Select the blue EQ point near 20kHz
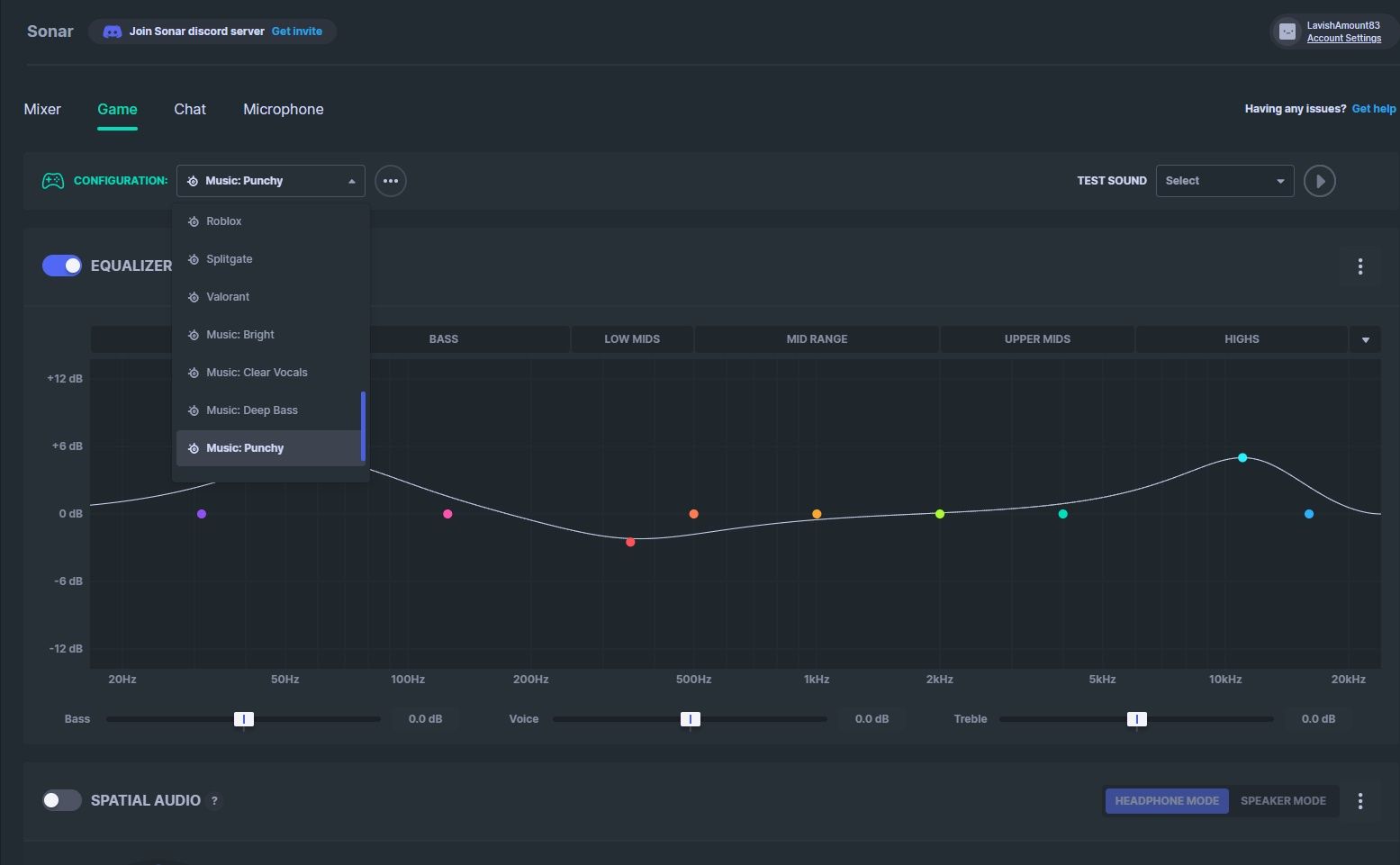Screen dimensions: 1400x865 click(1309, 514)
